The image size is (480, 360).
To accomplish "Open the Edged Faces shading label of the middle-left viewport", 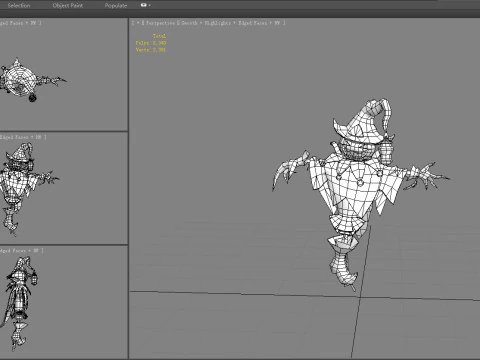I will 14,137.
